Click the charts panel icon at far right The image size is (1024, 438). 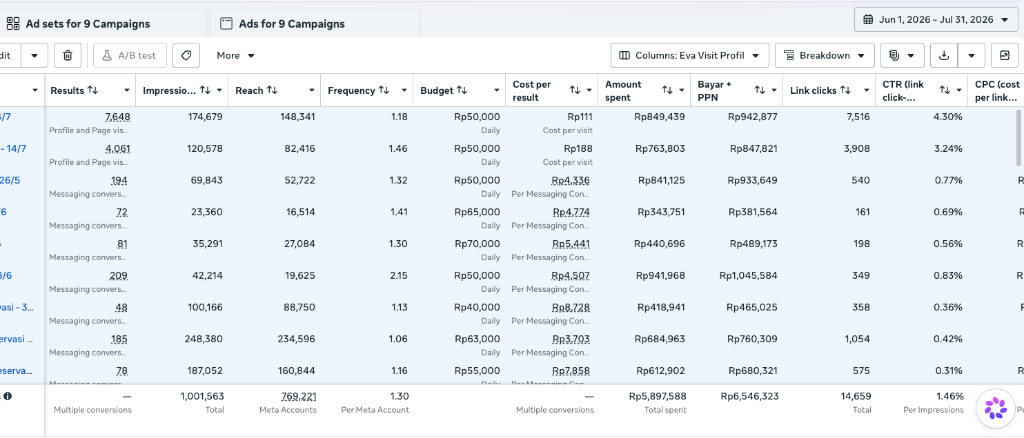point(1004,55)
